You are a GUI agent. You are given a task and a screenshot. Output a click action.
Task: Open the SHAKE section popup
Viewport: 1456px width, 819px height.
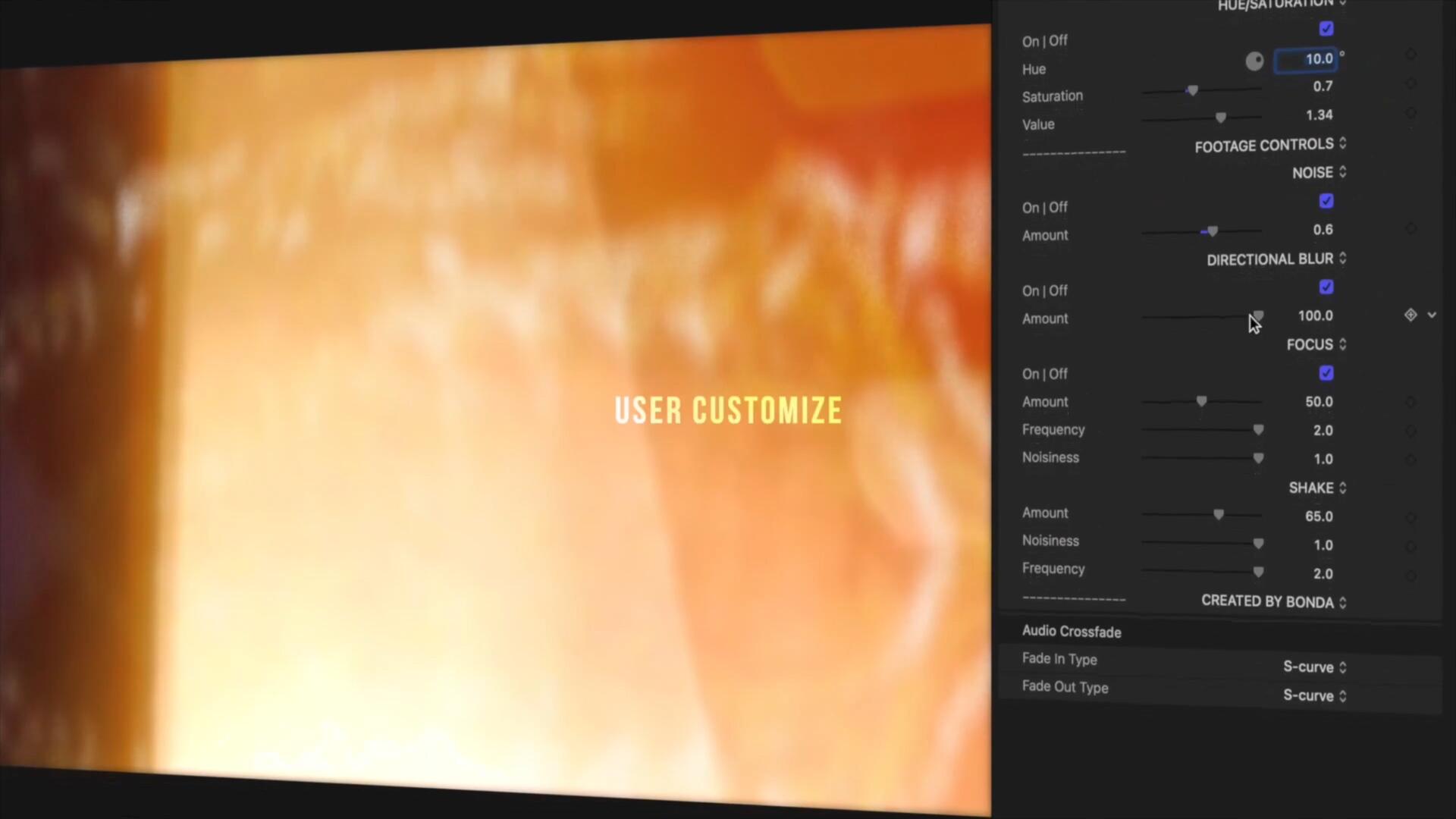tap(1318, 488)
